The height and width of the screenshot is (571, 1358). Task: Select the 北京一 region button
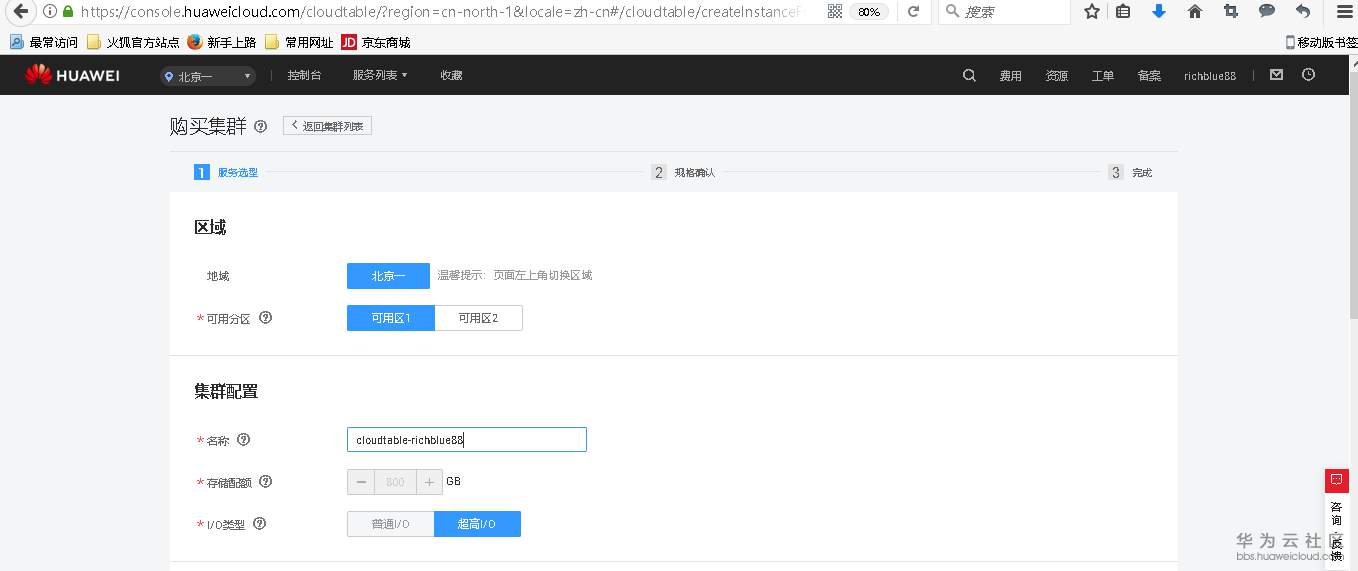388,276
